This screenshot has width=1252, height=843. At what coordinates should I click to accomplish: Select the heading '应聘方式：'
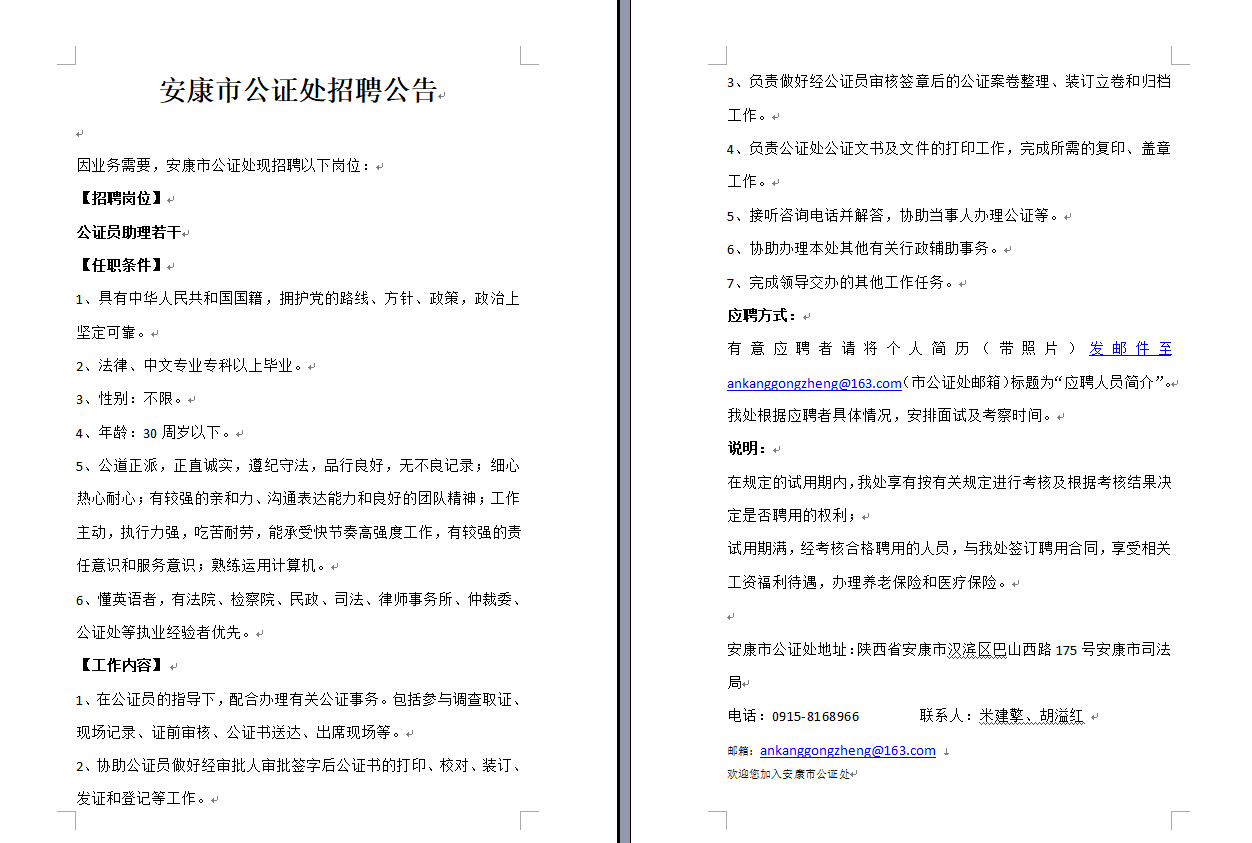762,315
